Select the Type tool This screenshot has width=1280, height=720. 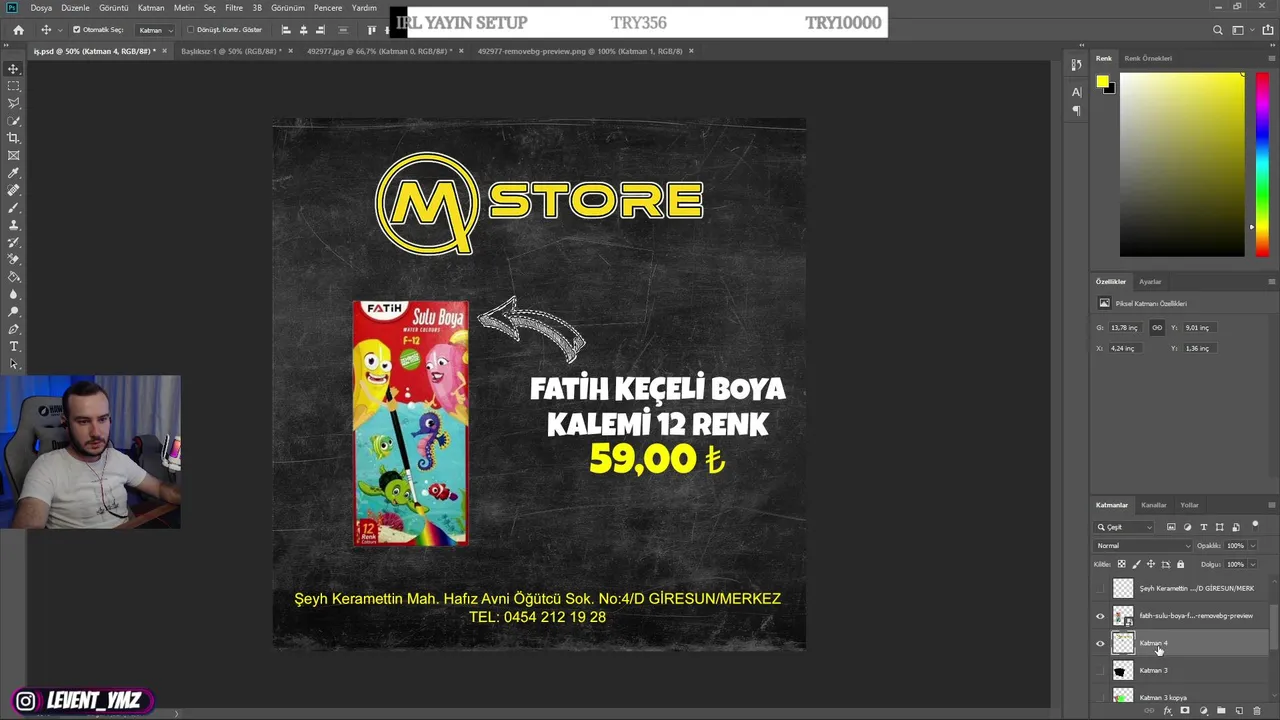(x=13, y=346)
